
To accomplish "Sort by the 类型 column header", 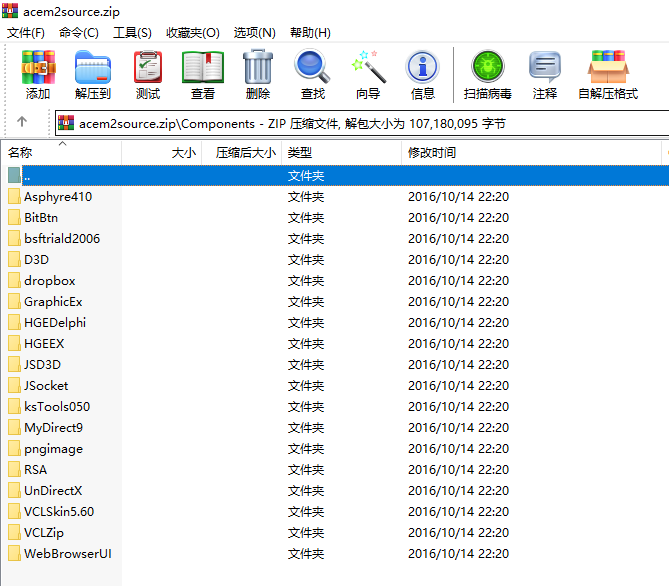I will pos(341,152).
